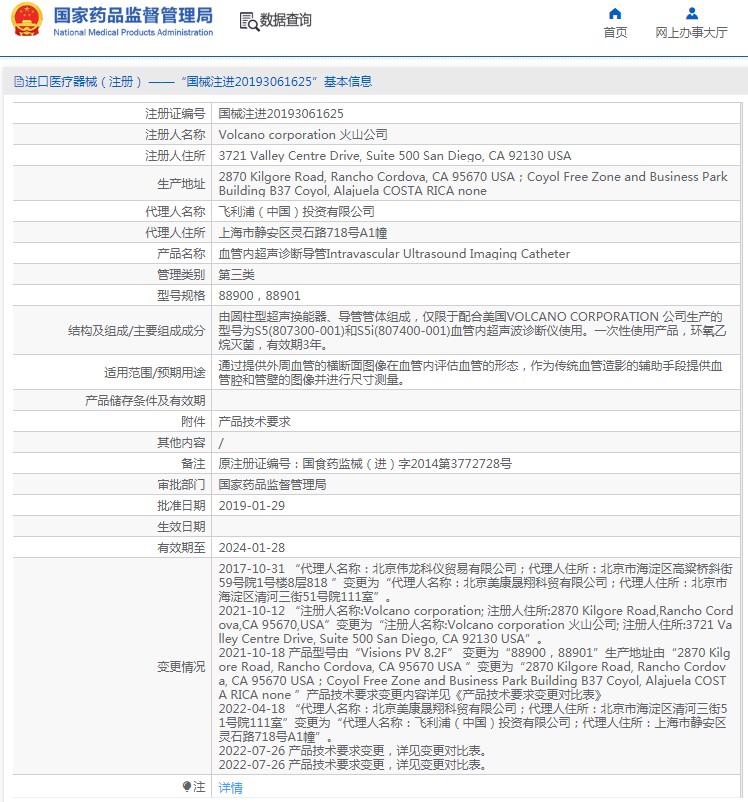Click the 生效日期 field label

pyautogui.click(x=181, y=527)
